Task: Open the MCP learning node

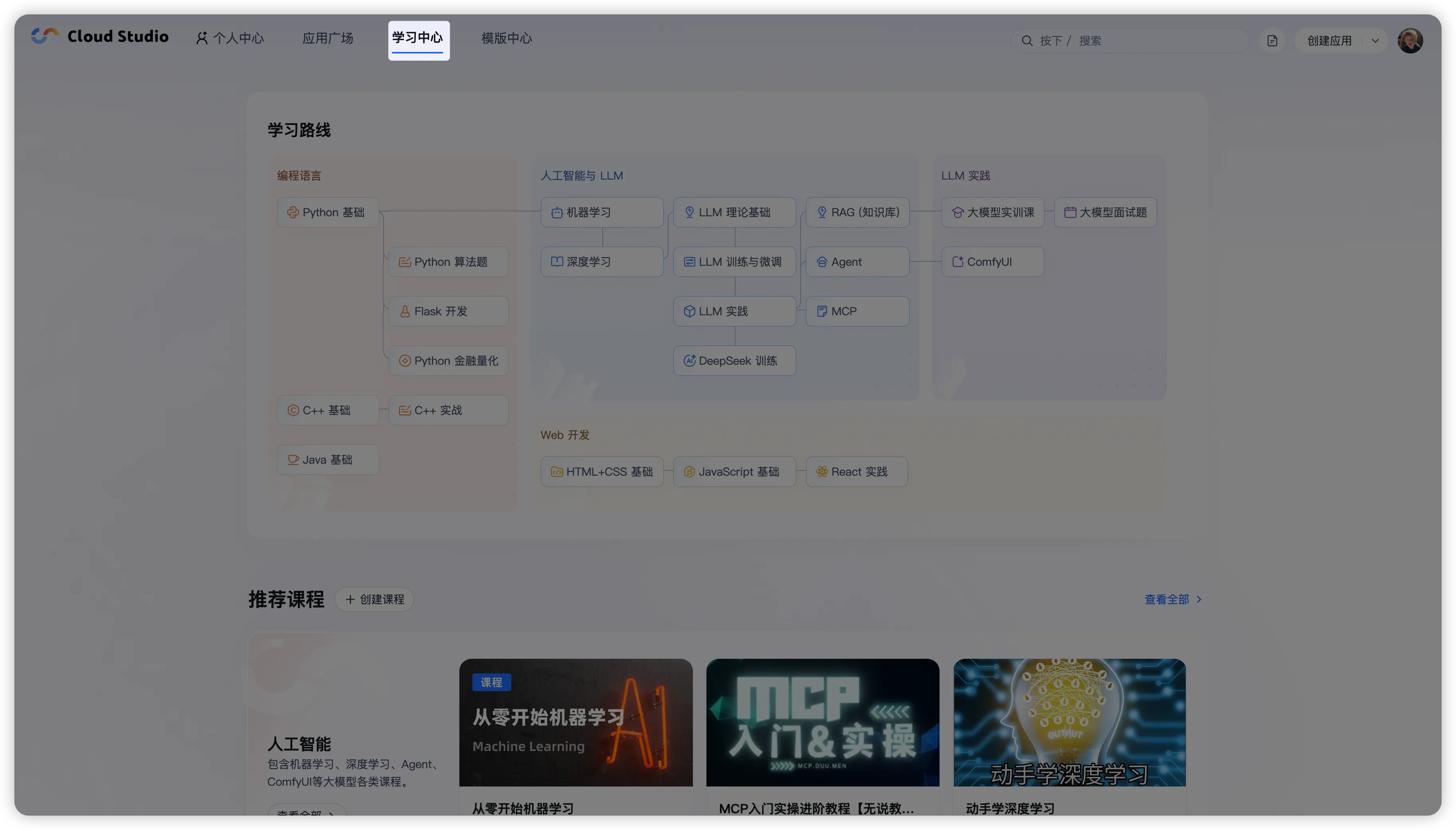Action: tap(857, 311)
